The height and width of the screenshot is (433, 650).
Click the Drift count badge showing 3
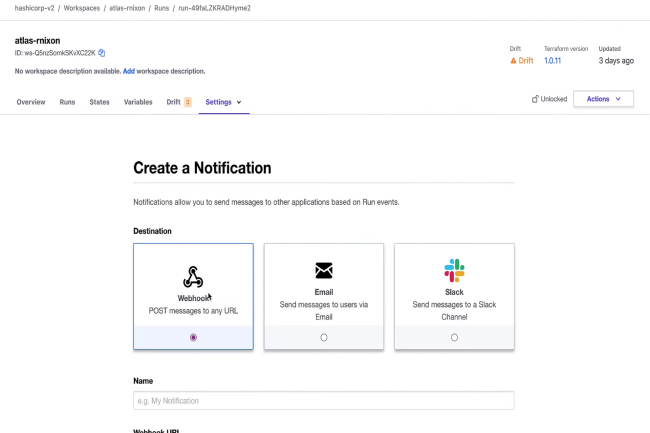187,102
